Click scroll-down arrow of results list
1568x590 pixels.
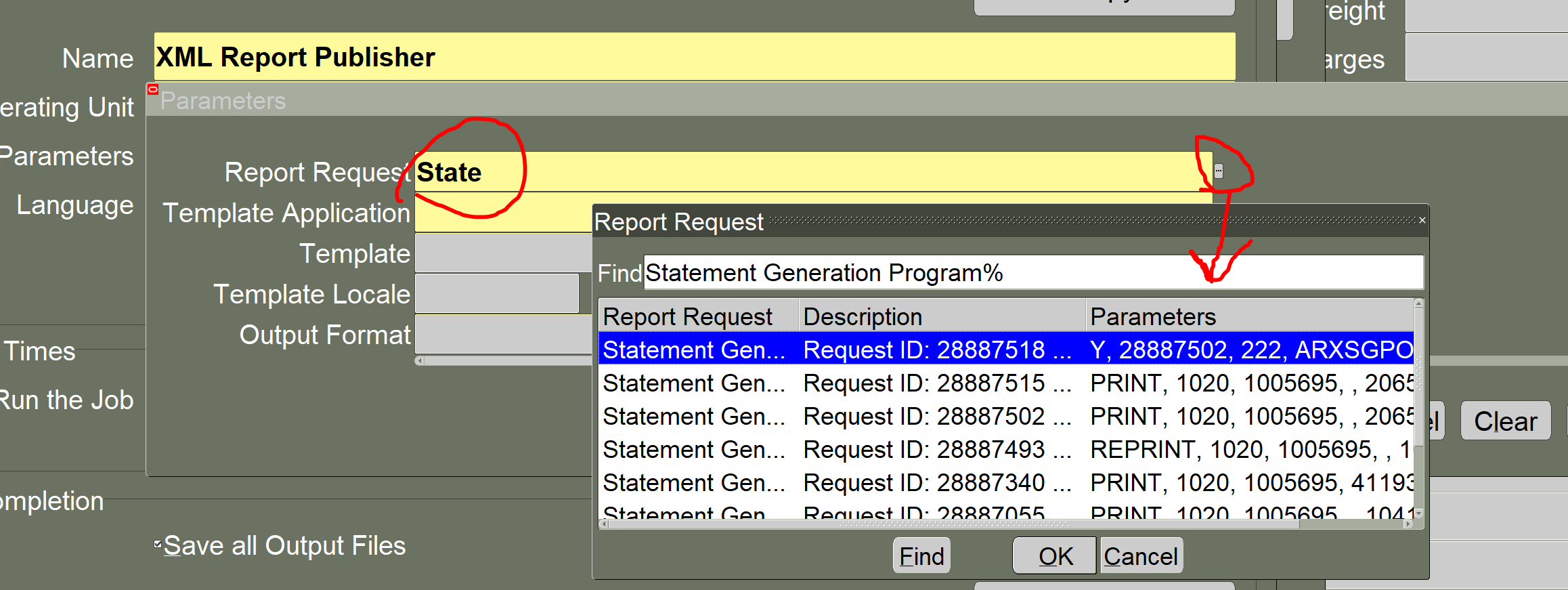click(1419, 513)
